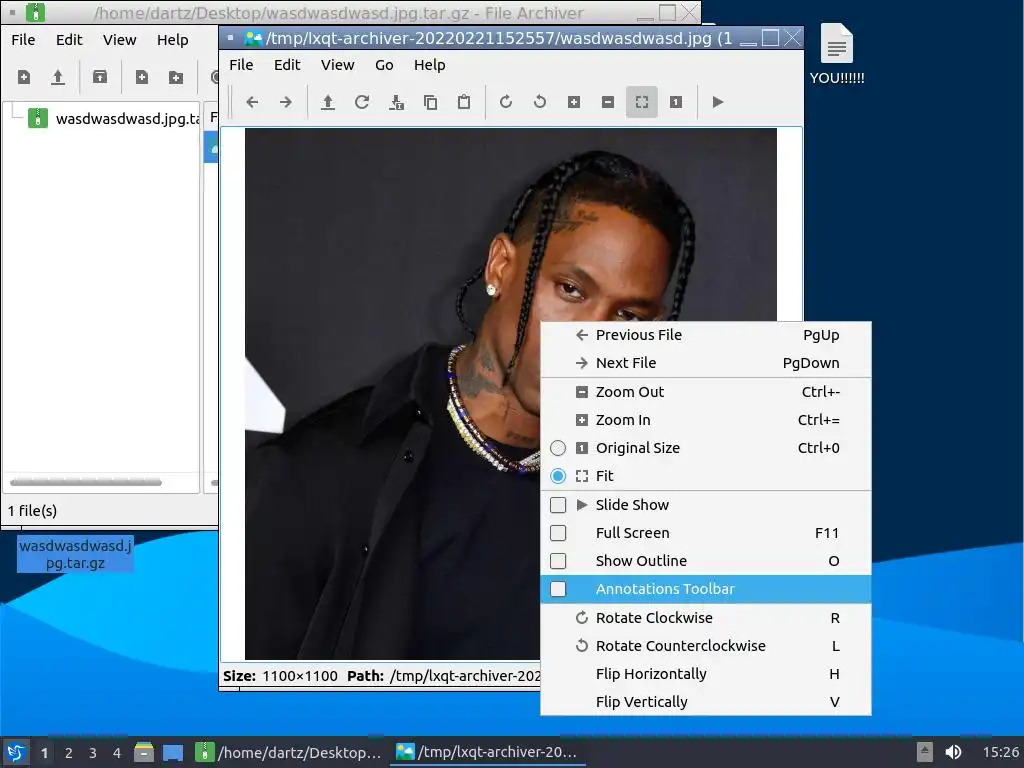This screenshot has width=1024, height=768.
Task: Choose Rotate Counterclockwise from the context menu
Action: click(x=706, y=646)
